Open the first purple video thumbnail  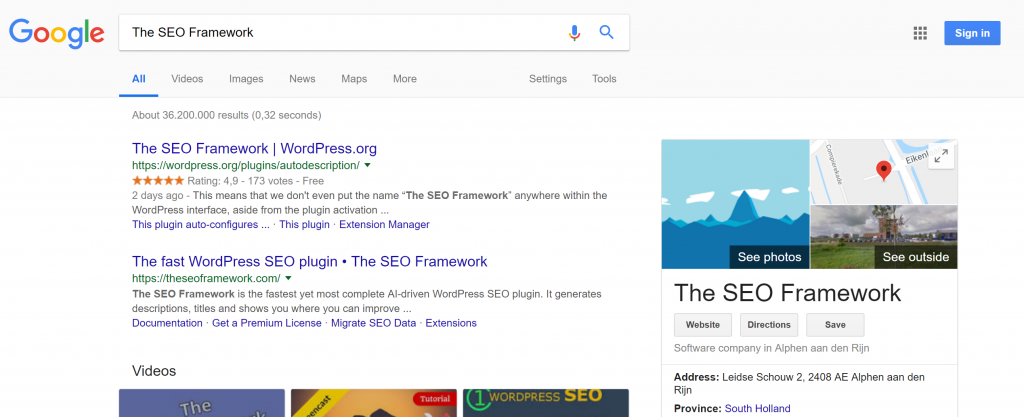(202, 403)
